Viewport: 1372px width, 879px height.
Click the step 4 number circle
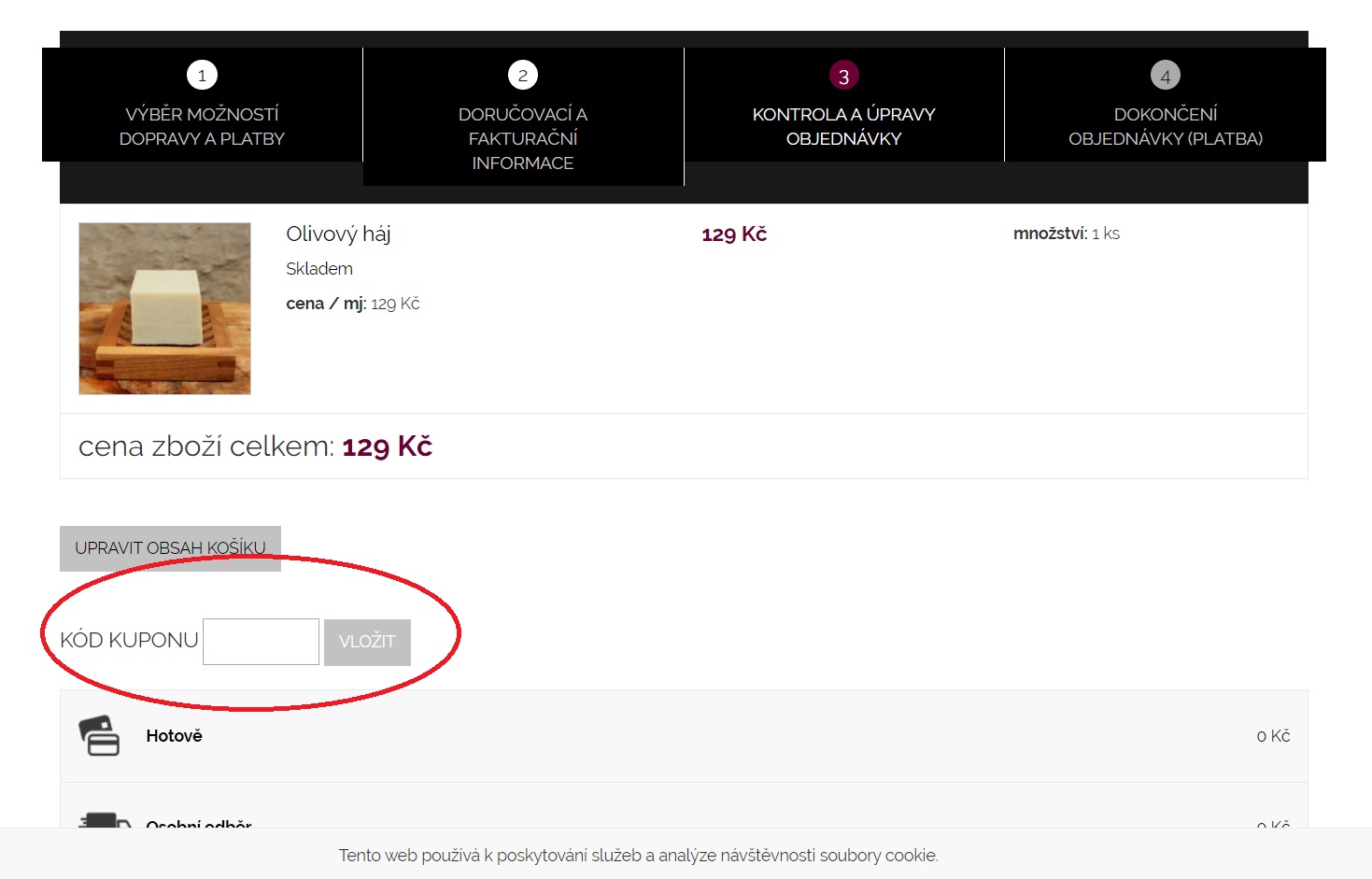[1165, 76]
